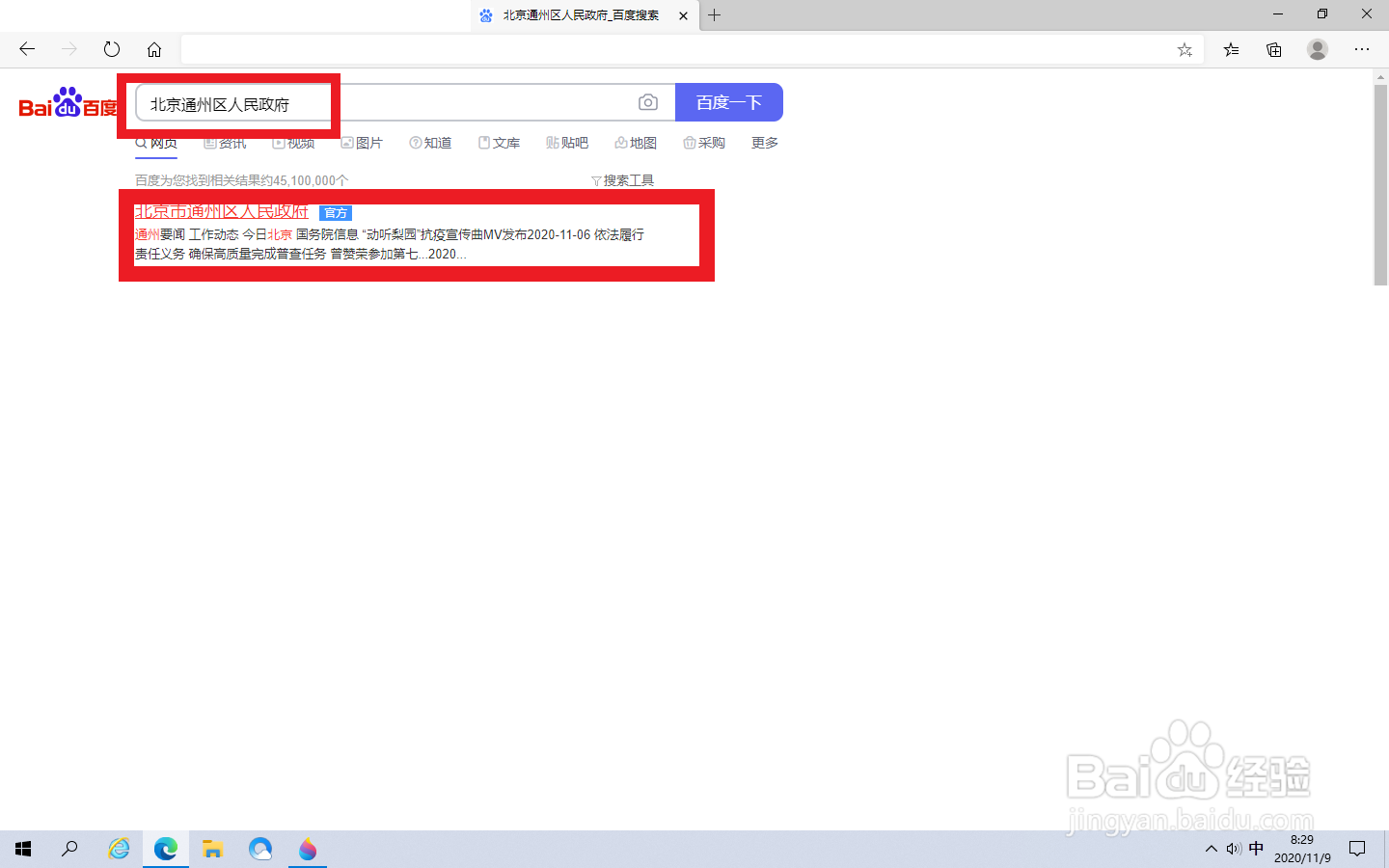1389x868 pixels.
Task: Refresh the current page
Action: (112, 49)
